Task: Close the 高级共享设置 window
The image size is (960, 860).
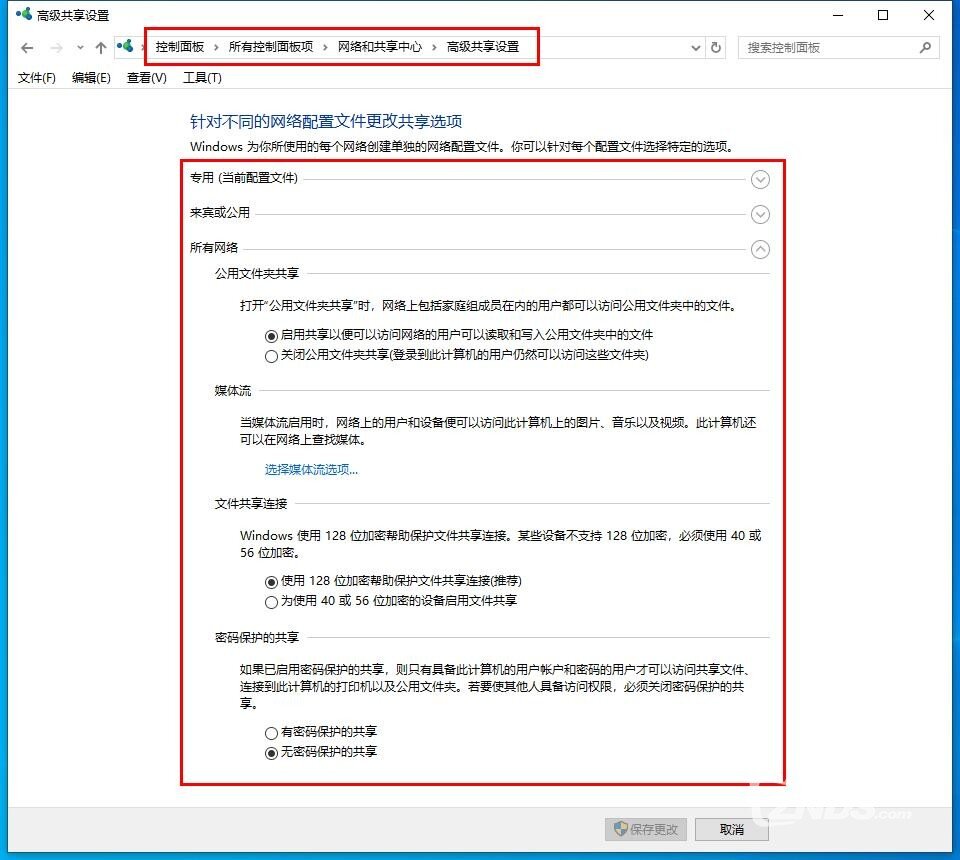Action: point(929,15)
